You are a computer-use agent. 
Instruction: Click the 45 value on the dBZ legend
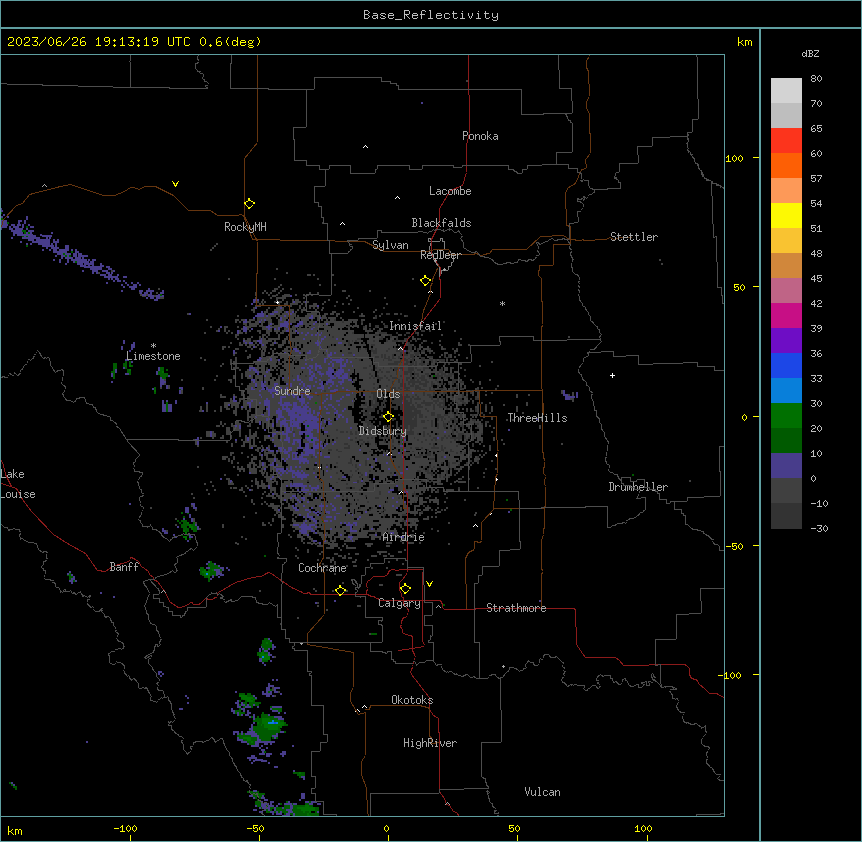[816, 278]
